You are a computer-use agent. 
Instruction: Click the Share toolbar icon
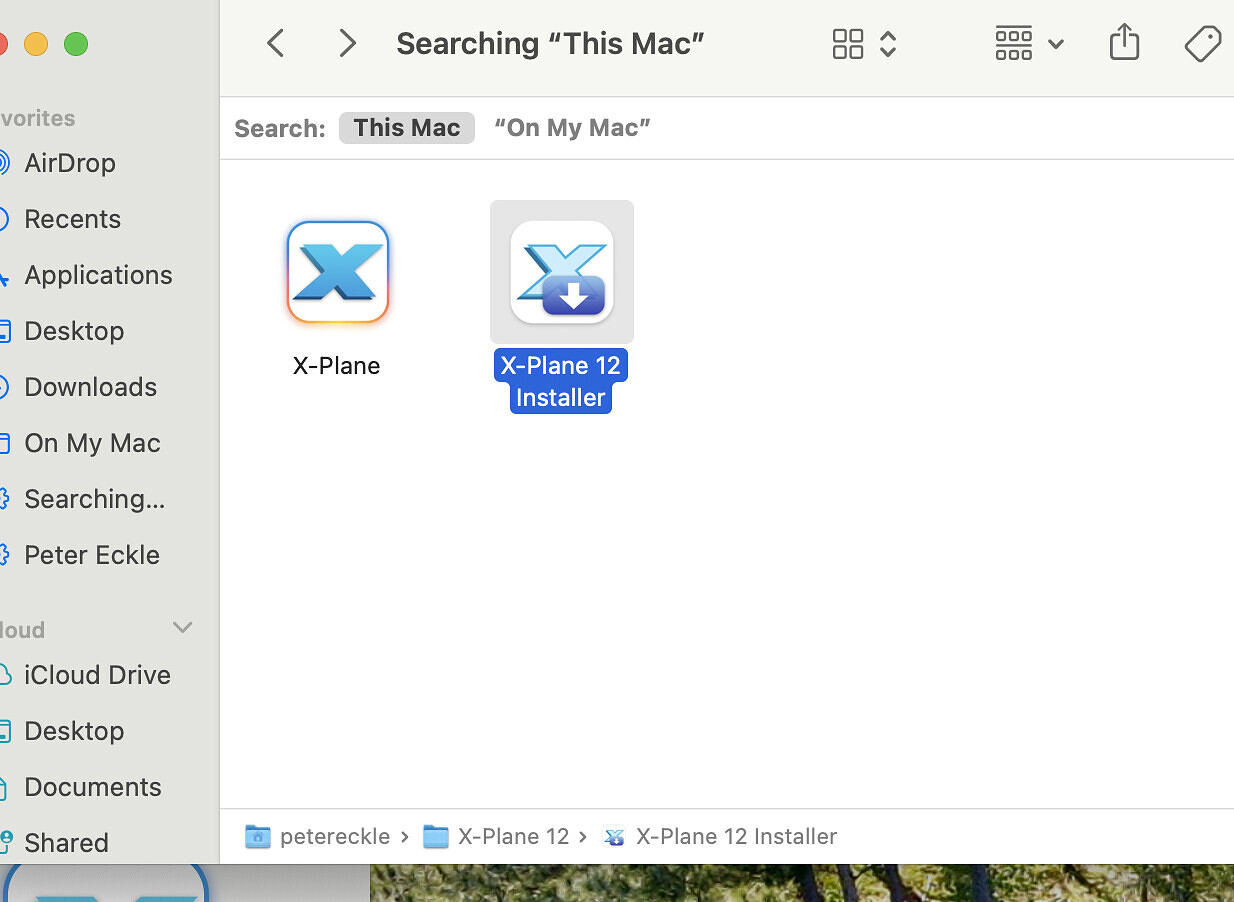click(x=1124, y=43)
